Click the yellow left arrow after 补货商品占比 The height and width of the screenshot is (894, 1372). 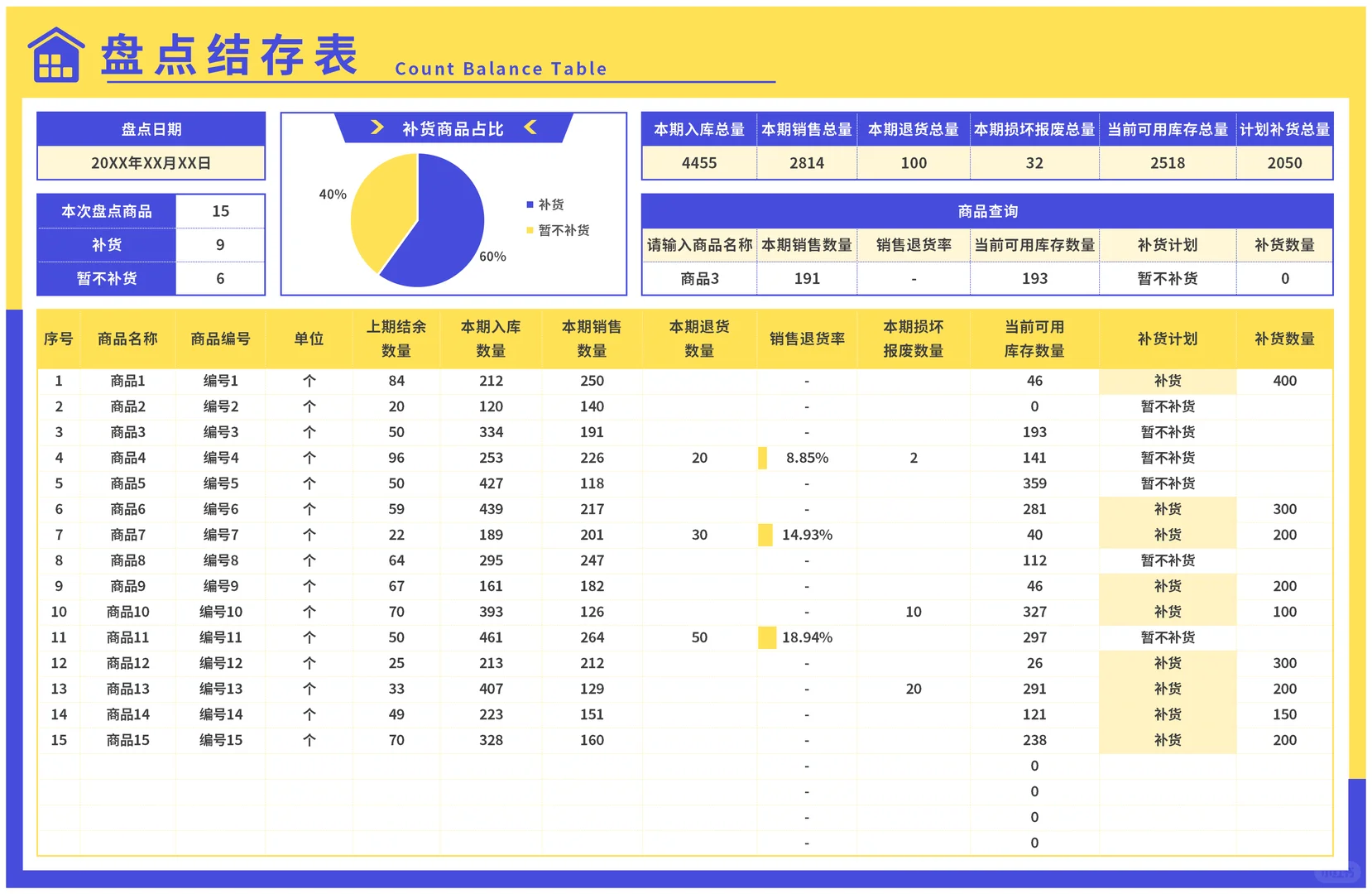click(x=530, y=127)
